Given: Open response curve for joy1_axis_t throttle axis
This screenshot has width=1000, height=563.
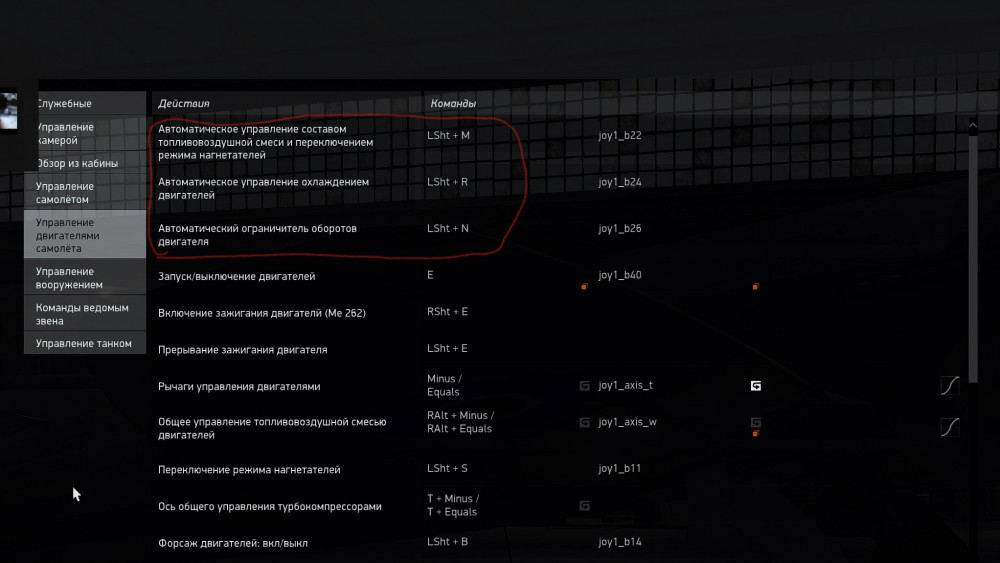Looking at the screenshot, I should click(x=949, y=385).
